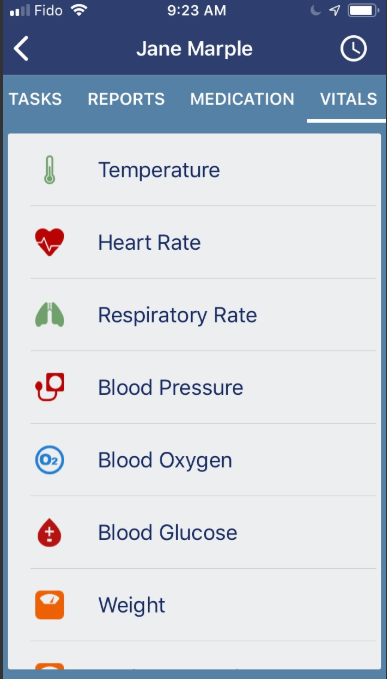This screenshot has width=387, height=679.
Task: Tap the red blood drop icon
Action: click(x=49, y=532)
